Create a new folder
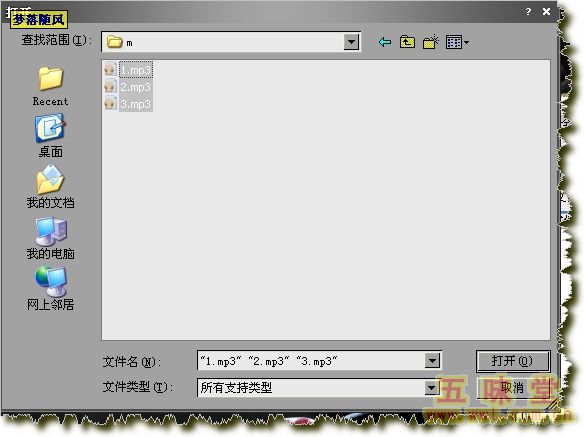584x437 pixels. click(x=431, y=42)
